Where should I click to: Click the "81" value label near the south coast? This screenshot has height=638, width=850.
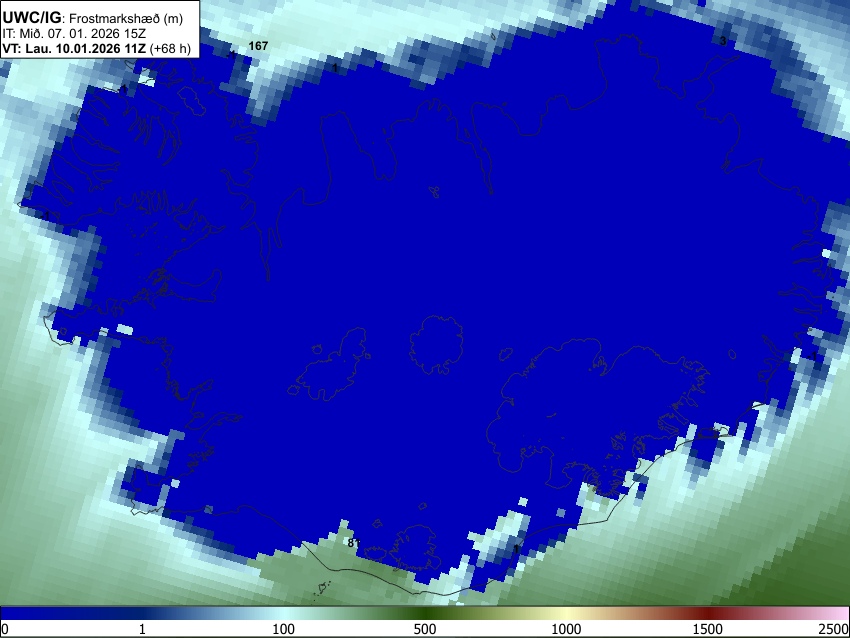353,543
